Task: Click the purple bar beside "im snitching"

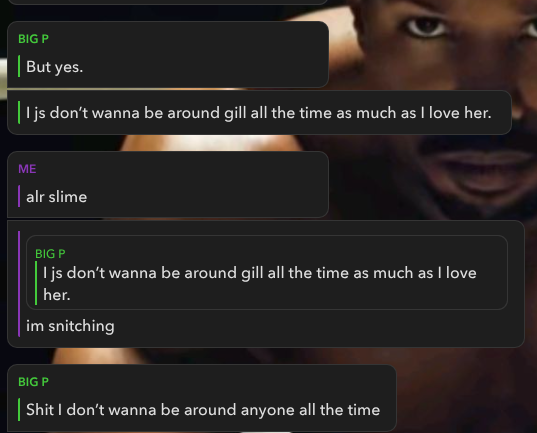Action: [x=19, y=284]
